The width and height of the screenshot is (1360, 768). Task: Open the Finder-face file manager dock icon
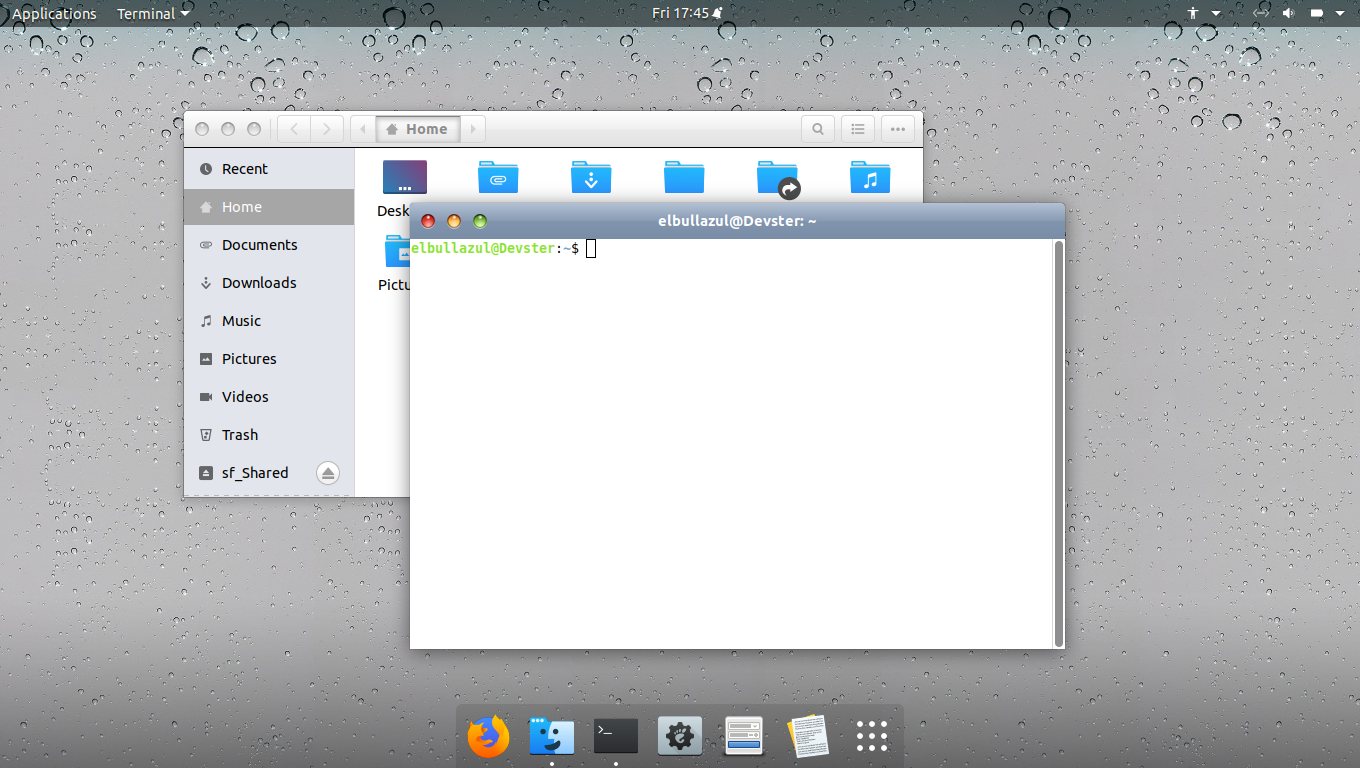(x=551, y=737)
